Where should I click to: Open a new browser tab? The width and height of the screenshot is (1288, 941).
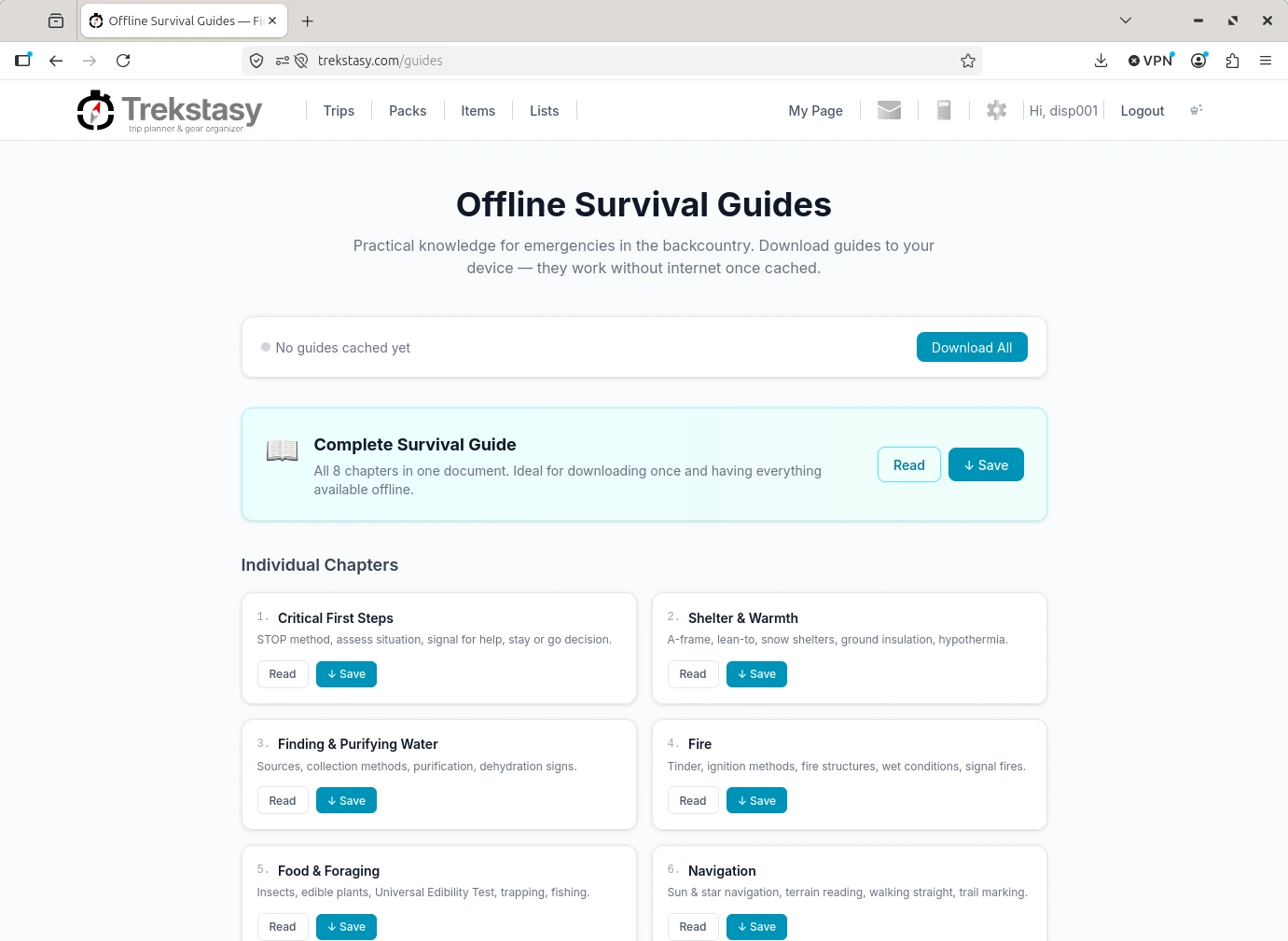308,21
